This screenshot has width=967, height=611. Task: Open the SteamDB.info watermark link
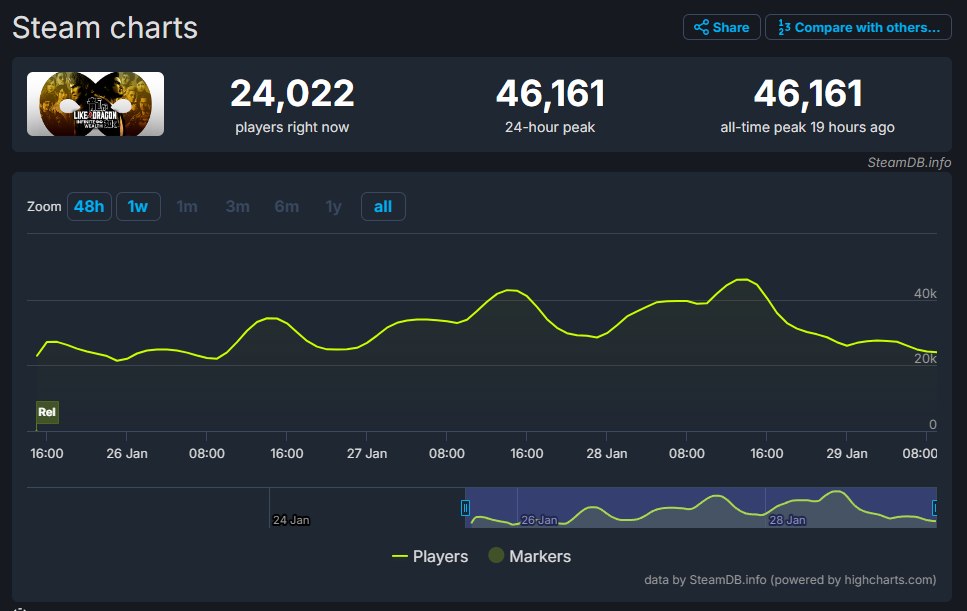[909, 162]
